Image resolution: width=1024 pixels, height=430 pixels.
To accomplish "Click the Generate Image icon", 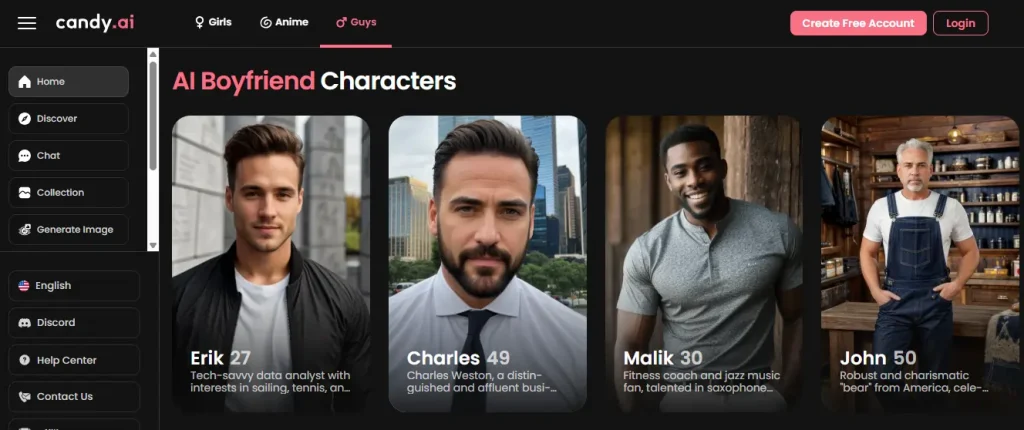I will coord(25,229).
